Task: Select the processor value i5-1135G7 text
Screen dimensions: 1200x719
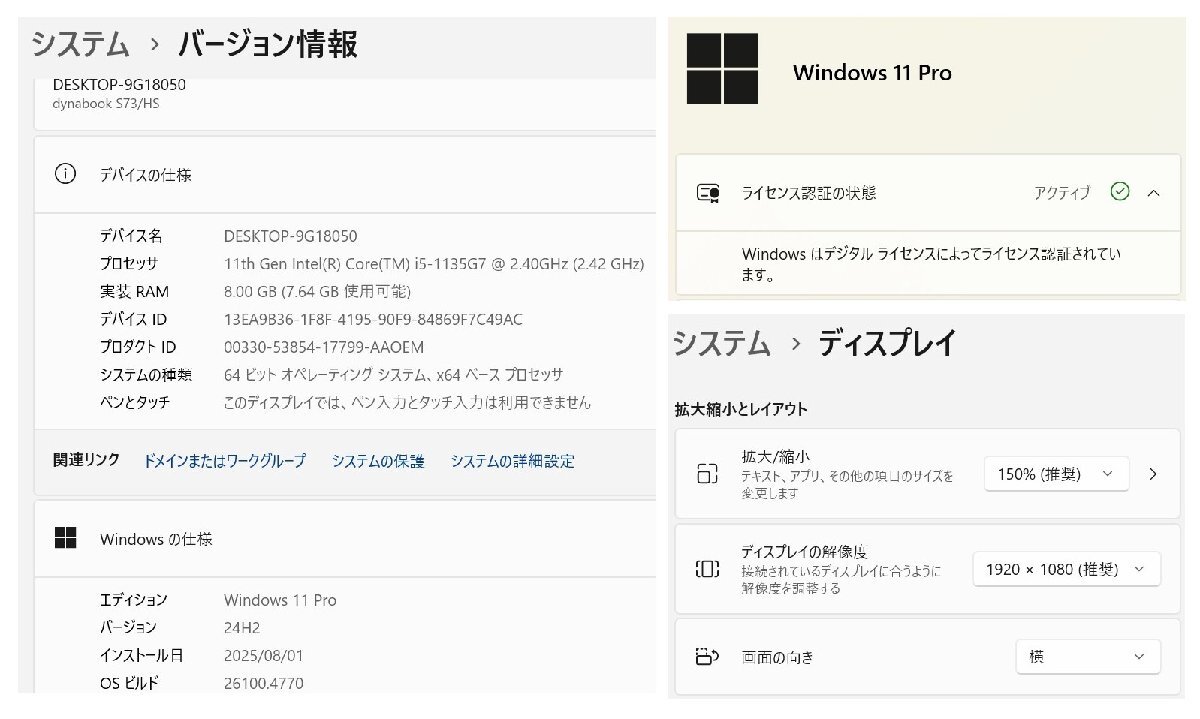Action: (x=434, y=264)
